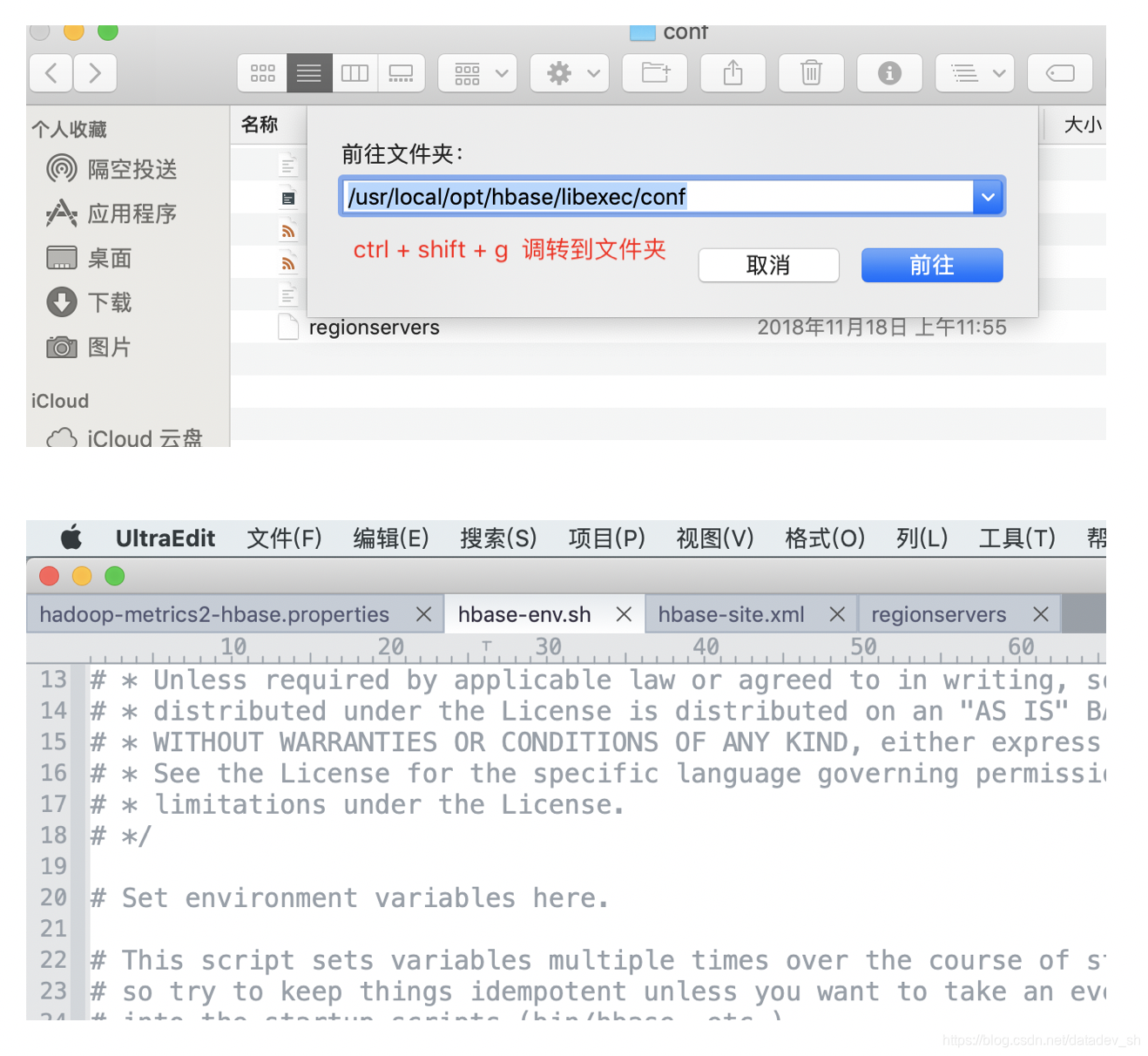The width and height of the screenshot is (1148, 1056).
Task: Switch to regionservers tab in UltraEdit
Action: pyautogui.click(x=939, y=614)
